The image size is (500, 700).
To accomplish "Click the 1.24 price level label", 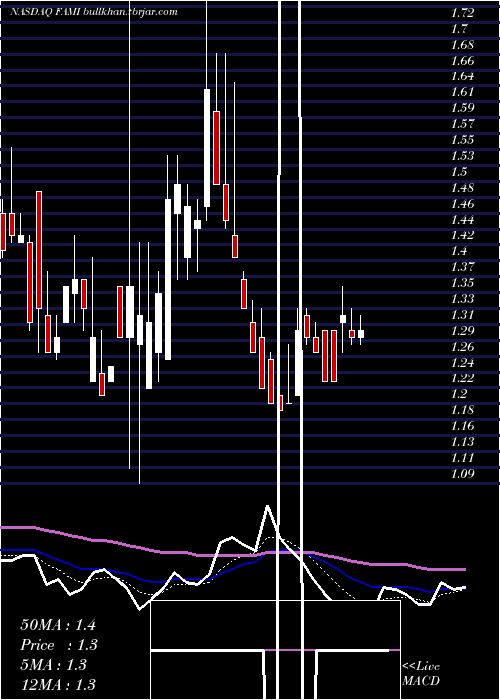I will [x=462, y=362].
